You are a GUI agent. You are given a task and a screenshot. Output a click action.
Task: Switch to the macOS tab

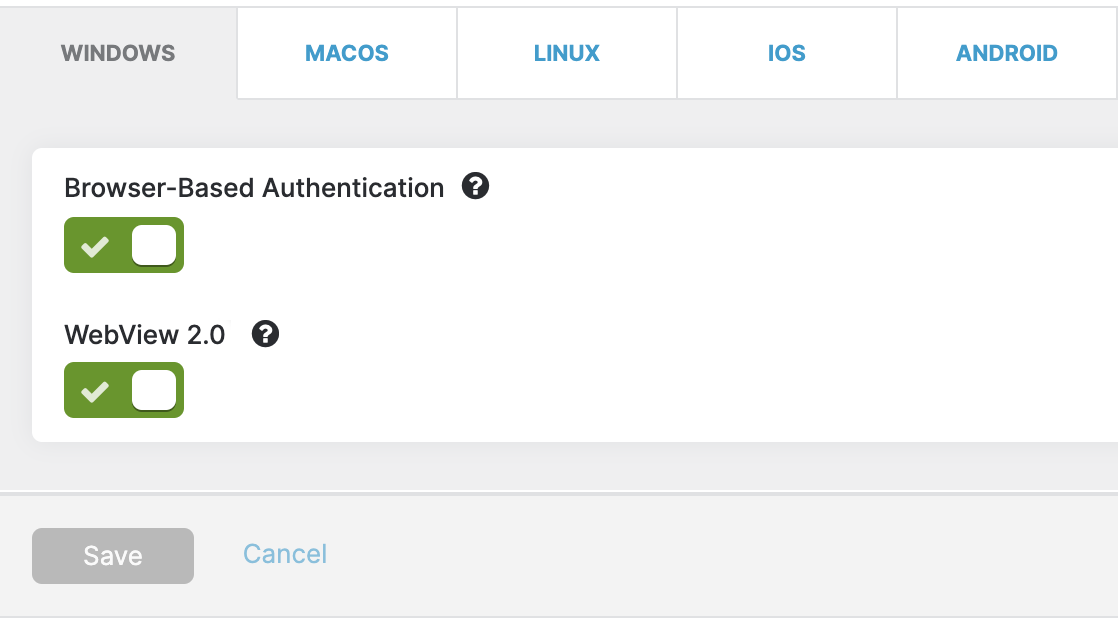(x=347, y=53)
